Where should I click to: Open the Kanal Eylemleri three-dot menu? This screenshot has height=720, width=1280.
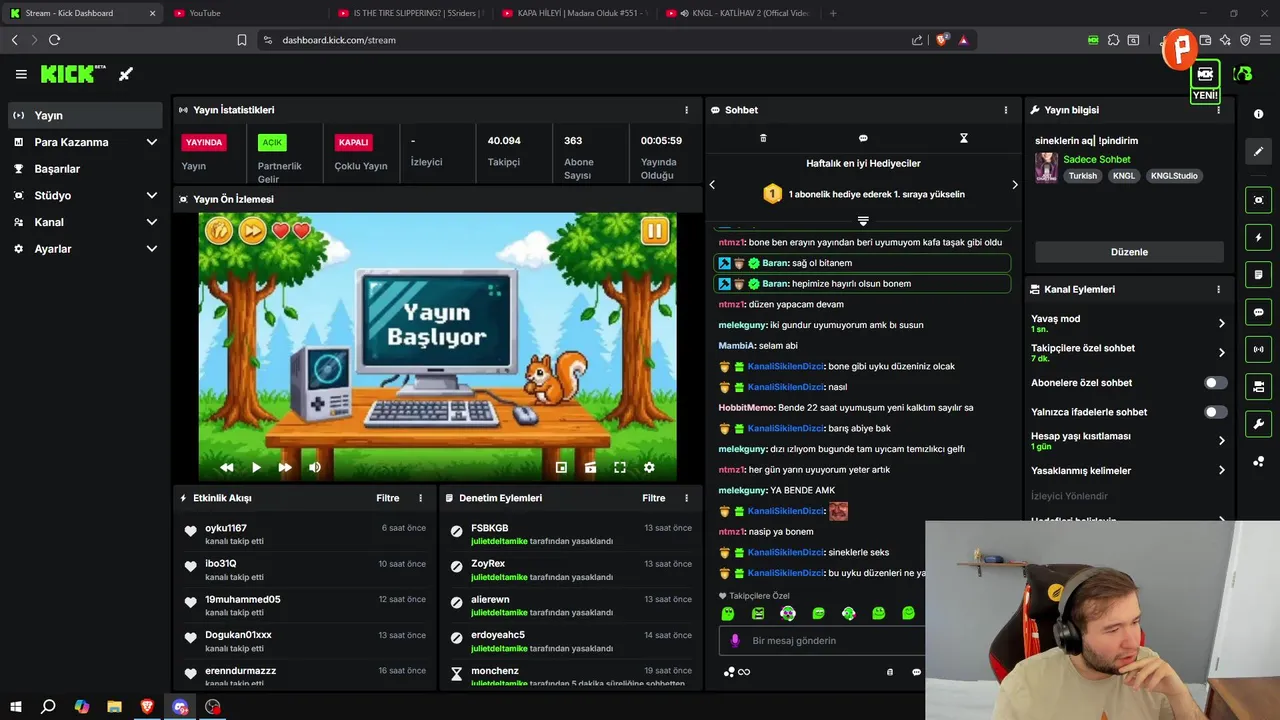pyautogui.click(x=1218, y=289)
